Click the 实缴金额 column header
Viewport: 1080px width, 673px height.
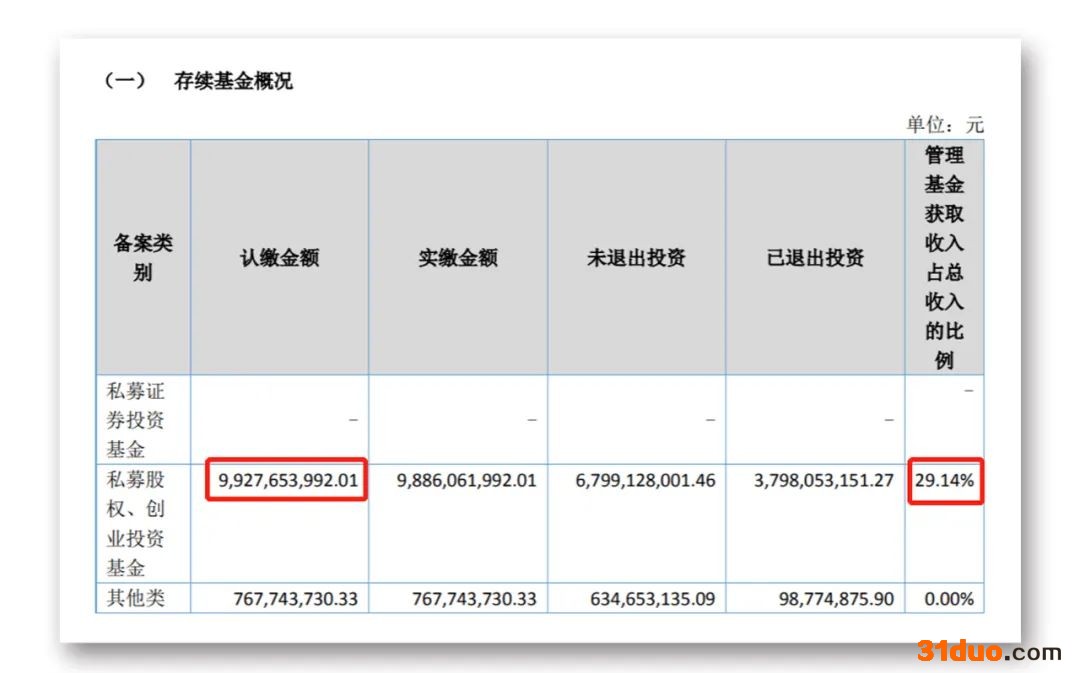(x=458, y=258)
